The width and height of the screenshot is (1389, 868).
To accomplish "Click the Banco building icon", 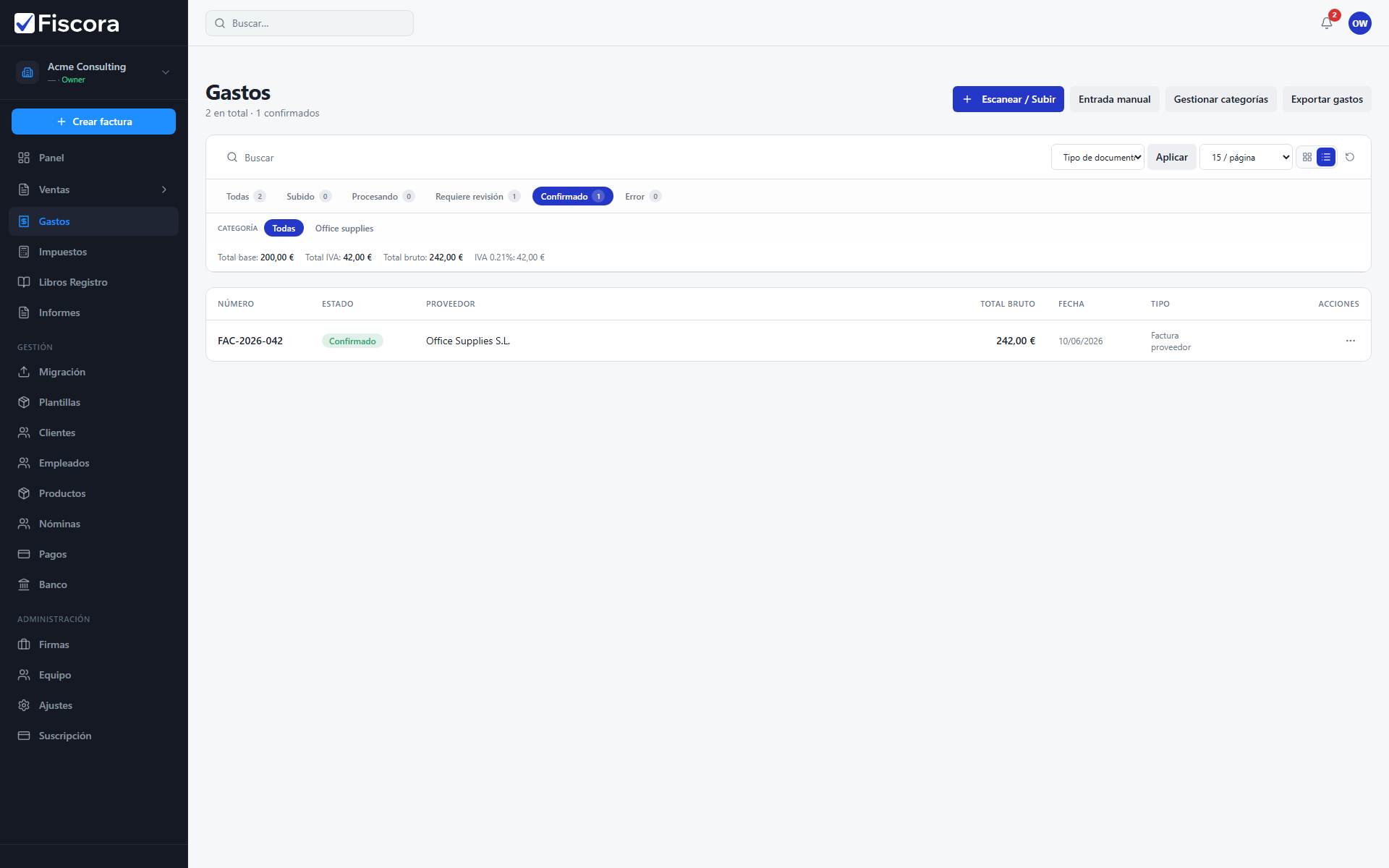I will point(24,584).
